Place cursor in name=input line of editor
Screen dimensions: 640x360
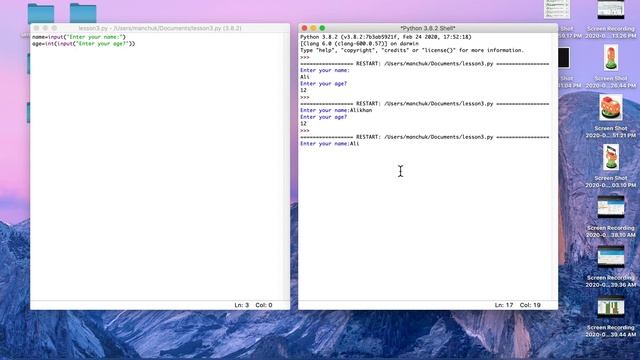79,37
